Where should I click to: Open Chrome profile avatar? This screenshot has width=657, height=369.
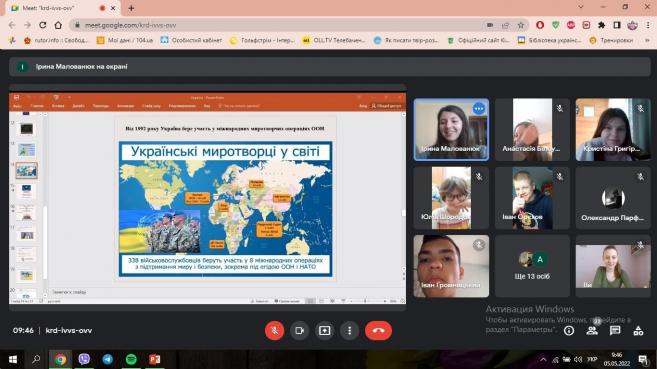(x=632, y=25)
